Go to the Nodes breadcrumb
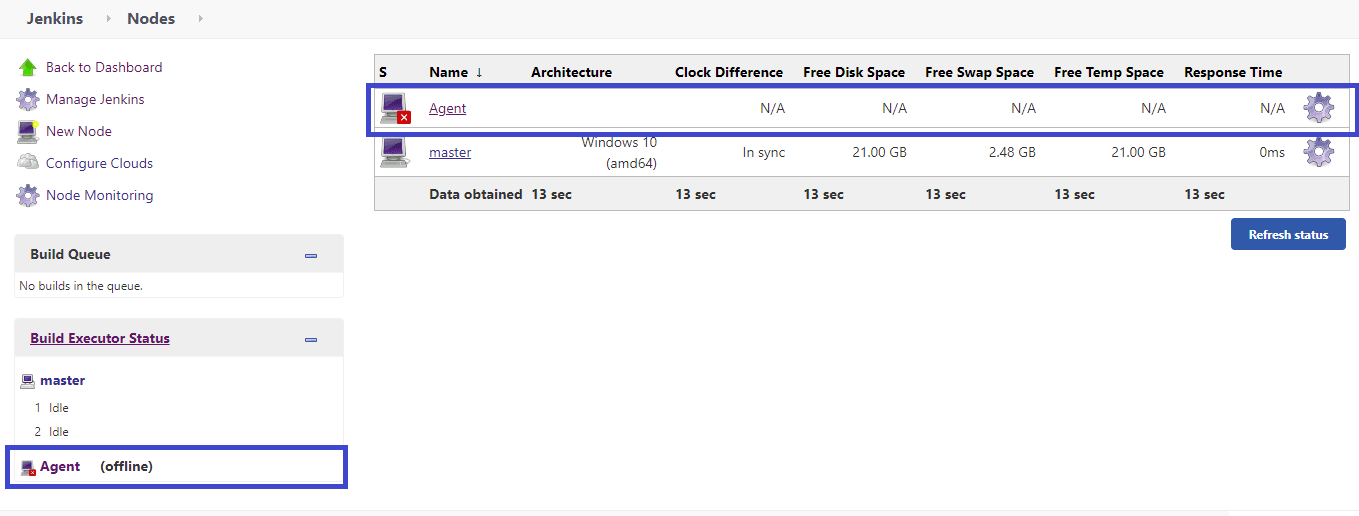Image resolution: width=1359 pixels, height=516 pixels. [151, 18]
